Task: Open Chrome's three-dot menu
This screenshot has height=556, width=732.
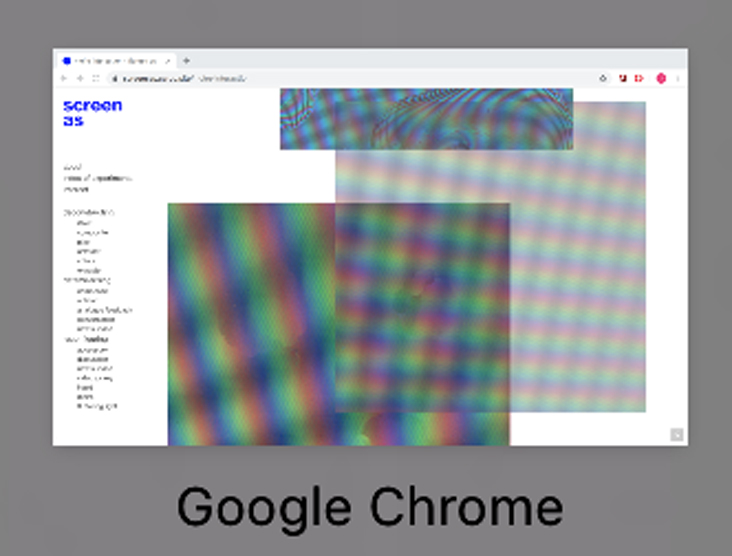Action: (678, 78)
